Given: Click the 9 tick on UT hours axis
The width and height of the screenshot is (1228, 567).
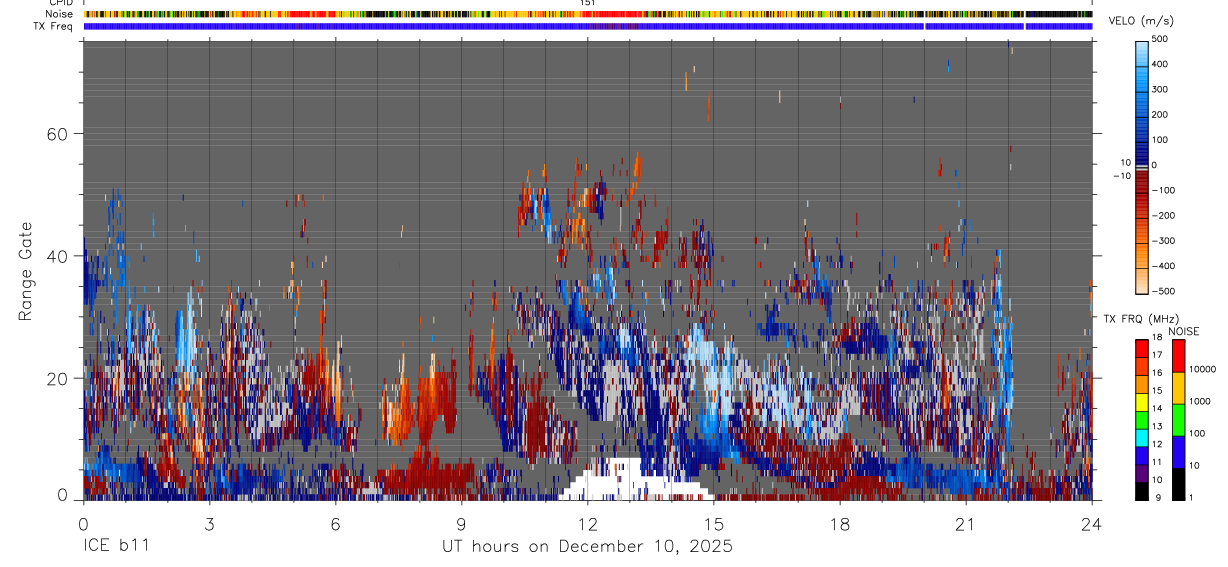Looking at the screenshot, I should tap(462, 523).
